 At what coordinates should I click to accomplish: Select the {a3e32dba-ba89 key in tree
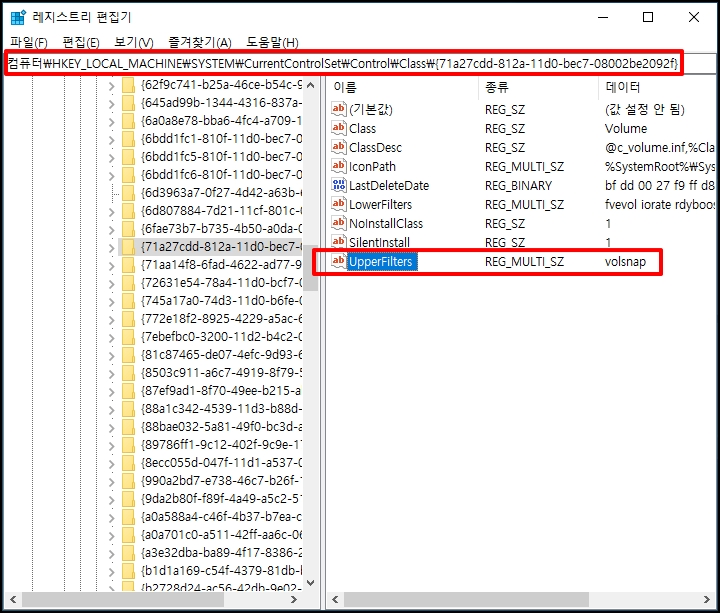point(221,553)
